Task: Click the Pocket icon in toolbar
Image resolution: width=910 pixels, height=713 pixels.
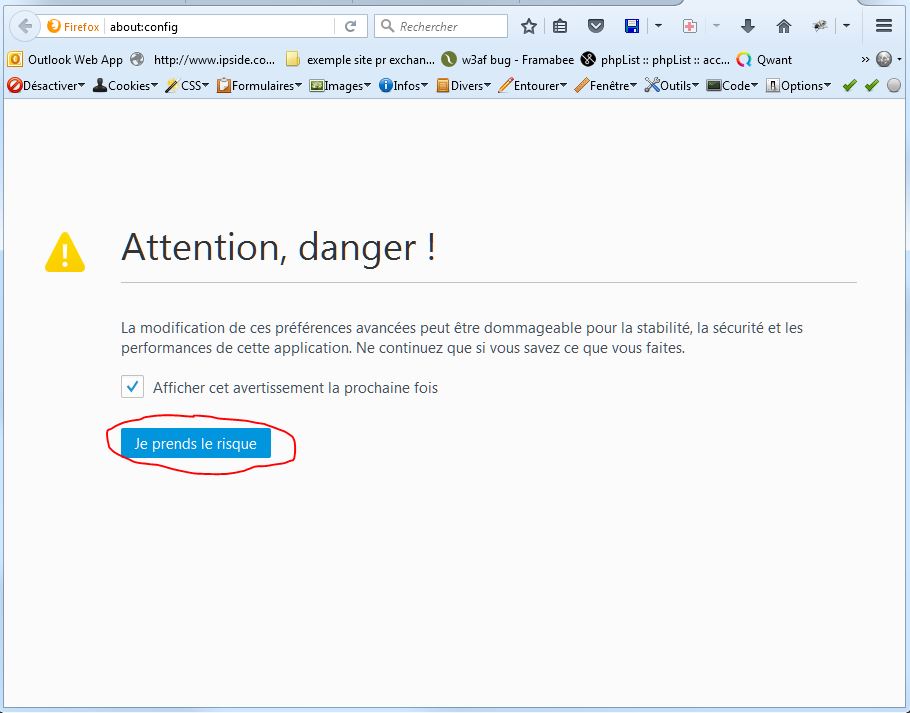Action: coord(595,27)
